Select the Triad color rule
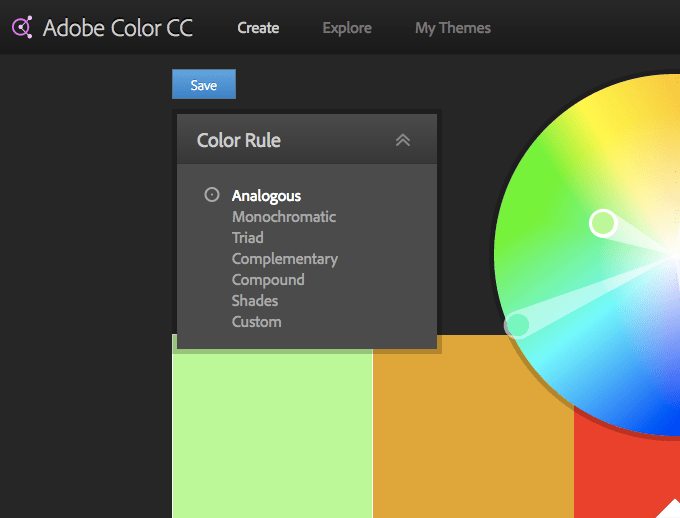The width and height of the screenshot is (680, 518). pos(248,238)
